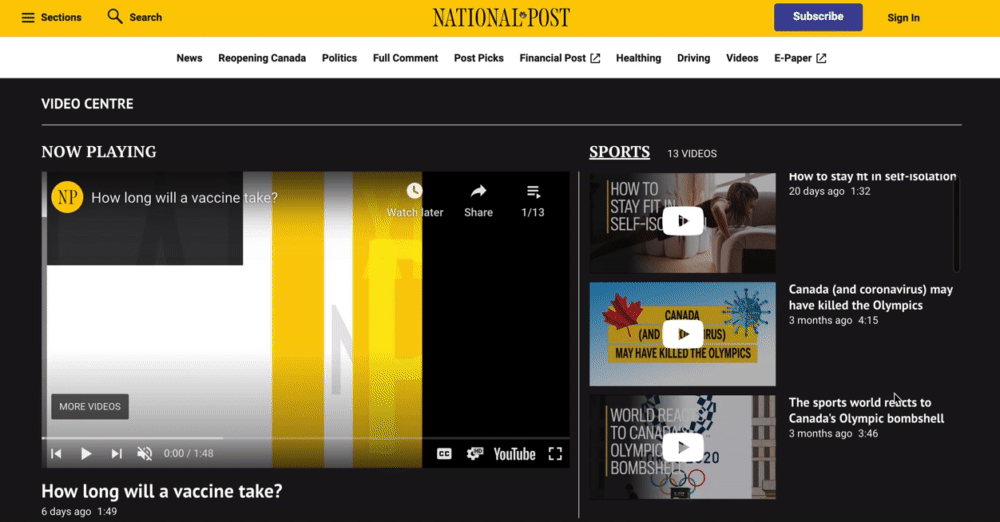Click the VIDEO CENTRE heading
This screenshot has width=1000, height=522.
[87, 103]
